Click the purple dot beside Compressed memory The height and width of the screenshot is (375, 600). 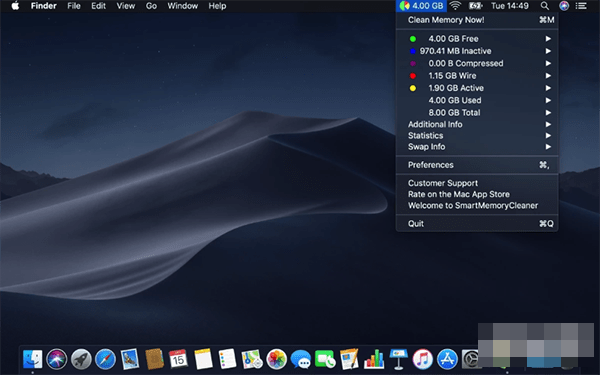pyautogui.click(x=412, y=64)
